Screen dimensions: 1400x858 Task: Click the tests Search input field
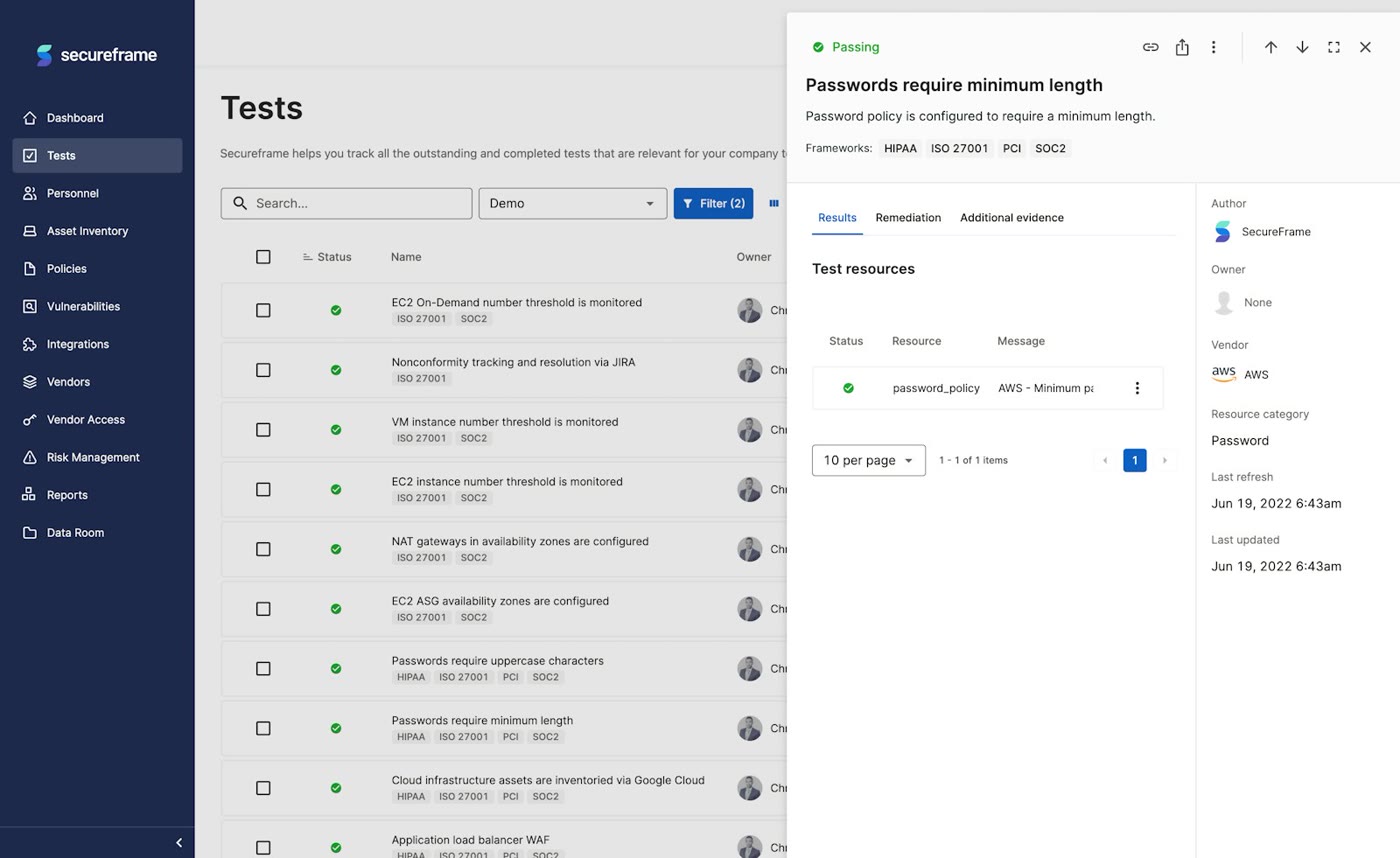(x=346, y=203)
